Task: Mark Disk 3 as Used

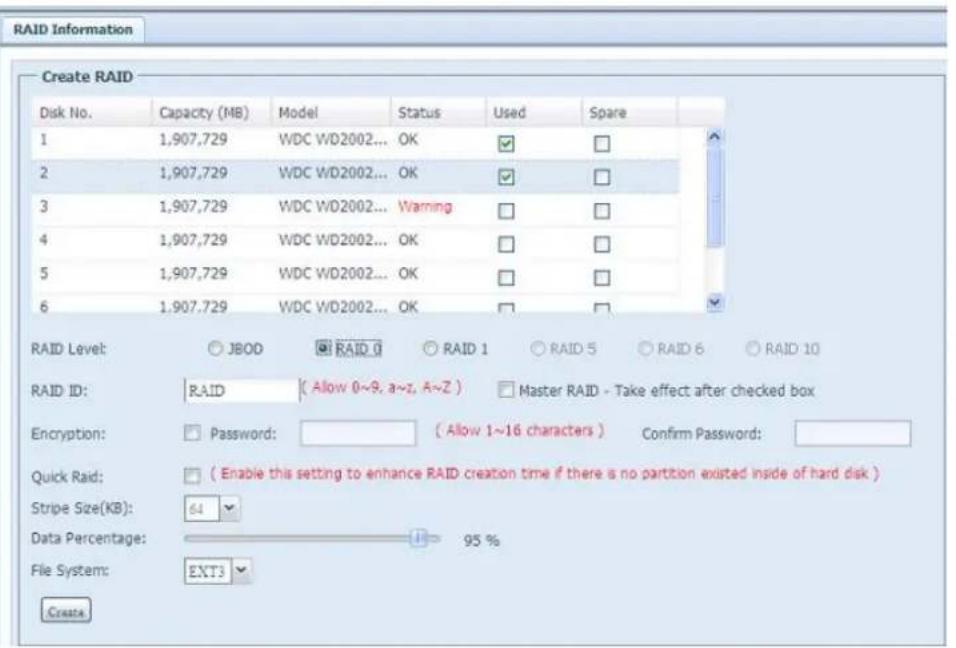Action: (505, 209)
